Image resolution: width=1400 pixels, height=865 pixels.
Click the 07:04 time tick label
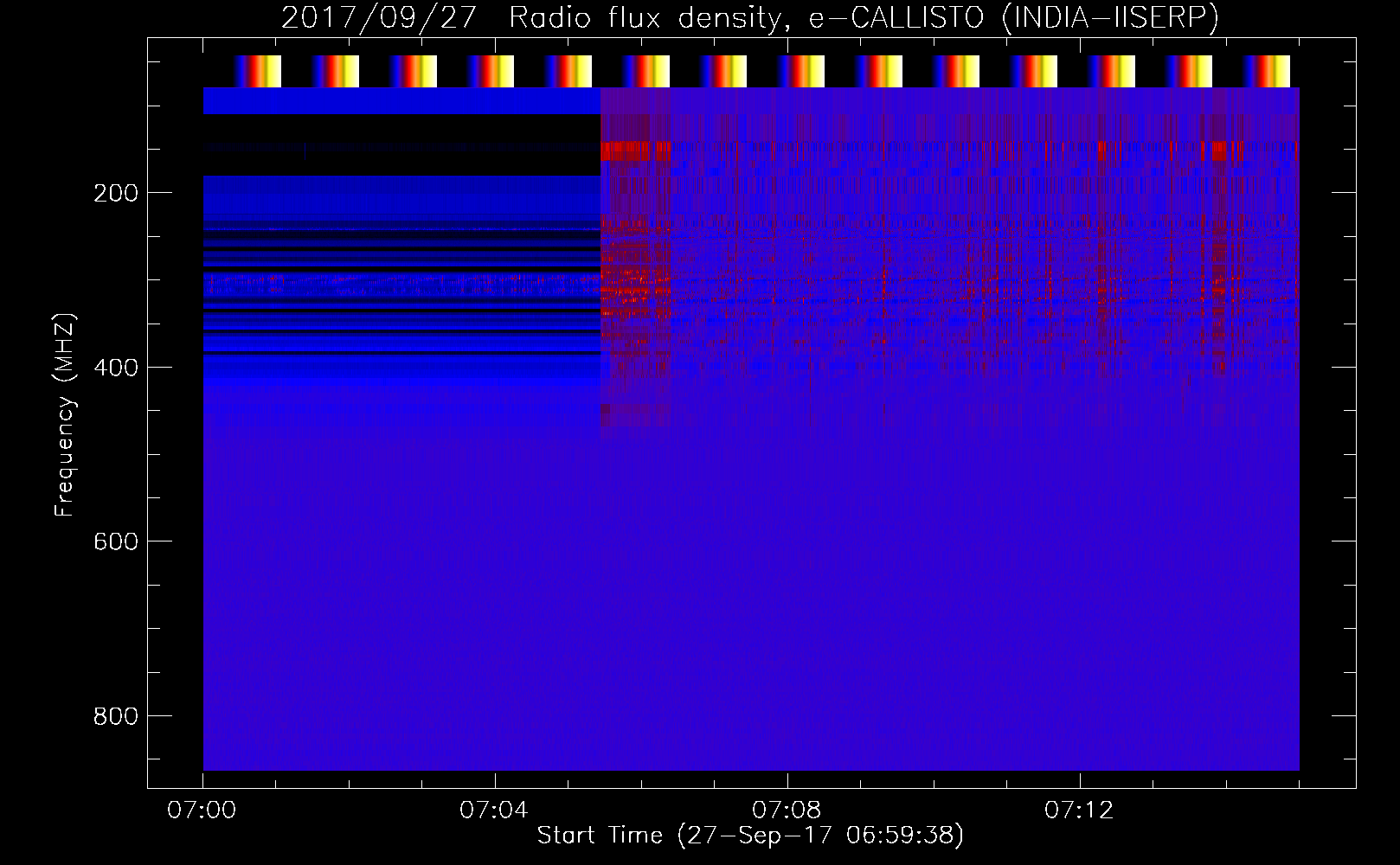point(494,811)
